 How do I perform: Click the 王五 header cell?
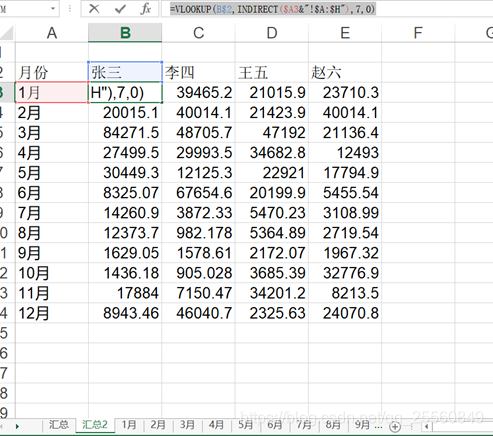pyautogui.click(x=272, y=72)
